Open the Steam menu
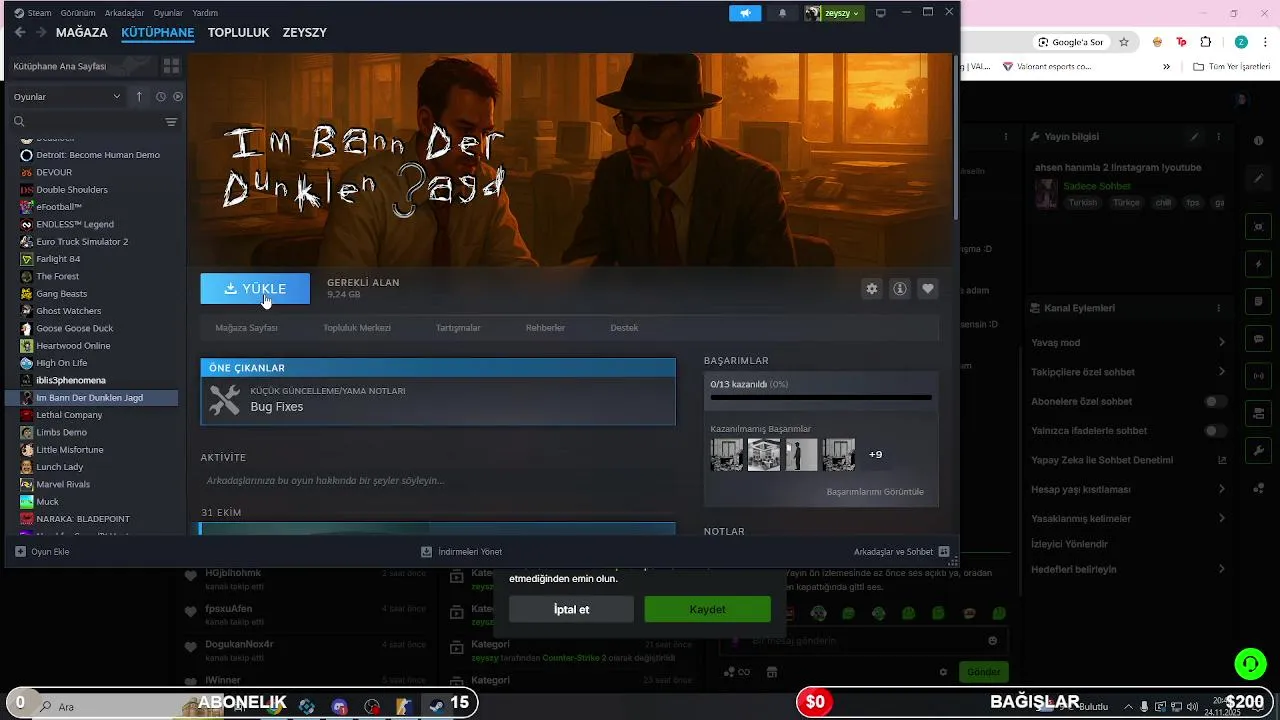This screenshot has width=1280, height=720. click(39, 13)
